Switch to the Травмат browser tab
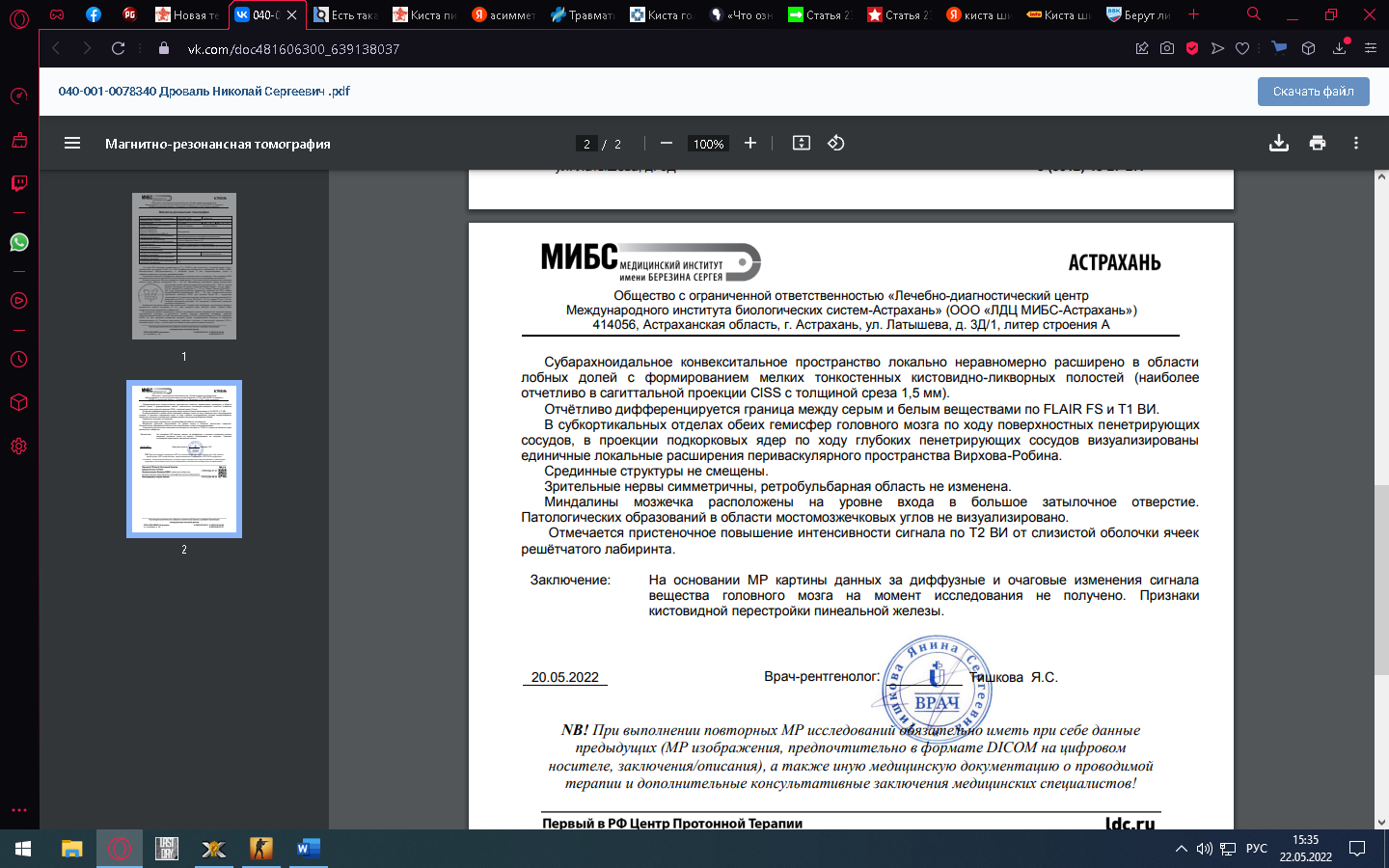Screen dimensions: 1389x868 (584, 14)
